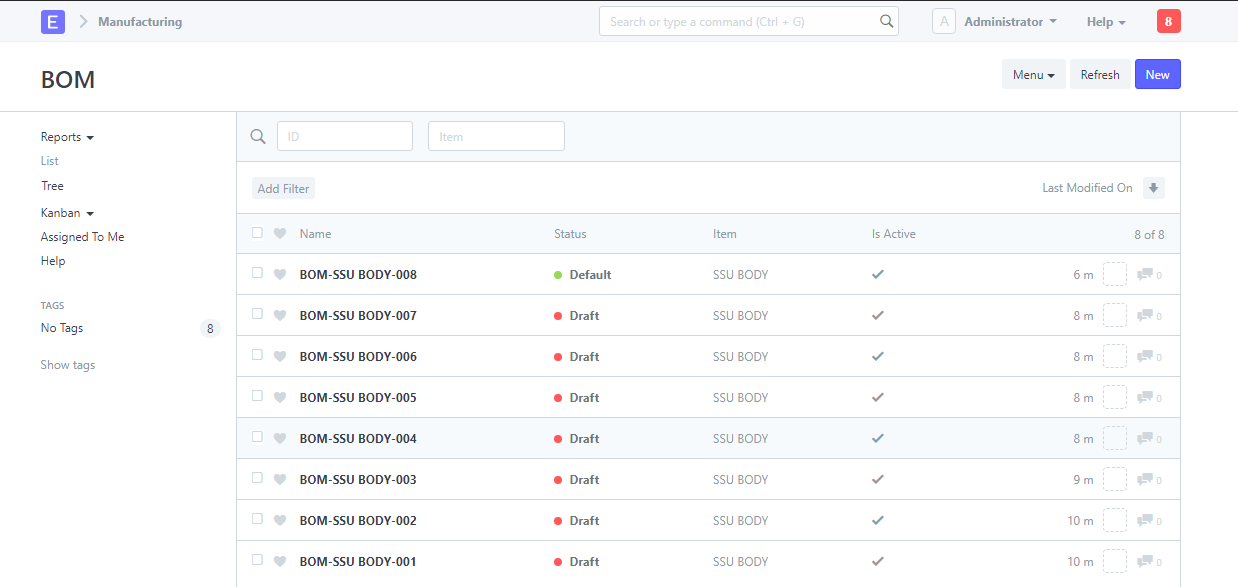
Task: Click the Administrator avatar icon
Action: pos(943,20)
